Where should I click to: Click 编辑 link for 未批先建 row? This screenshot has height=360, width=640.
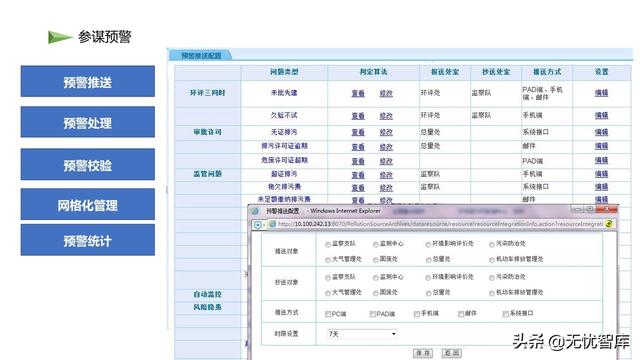click(601, 93)
